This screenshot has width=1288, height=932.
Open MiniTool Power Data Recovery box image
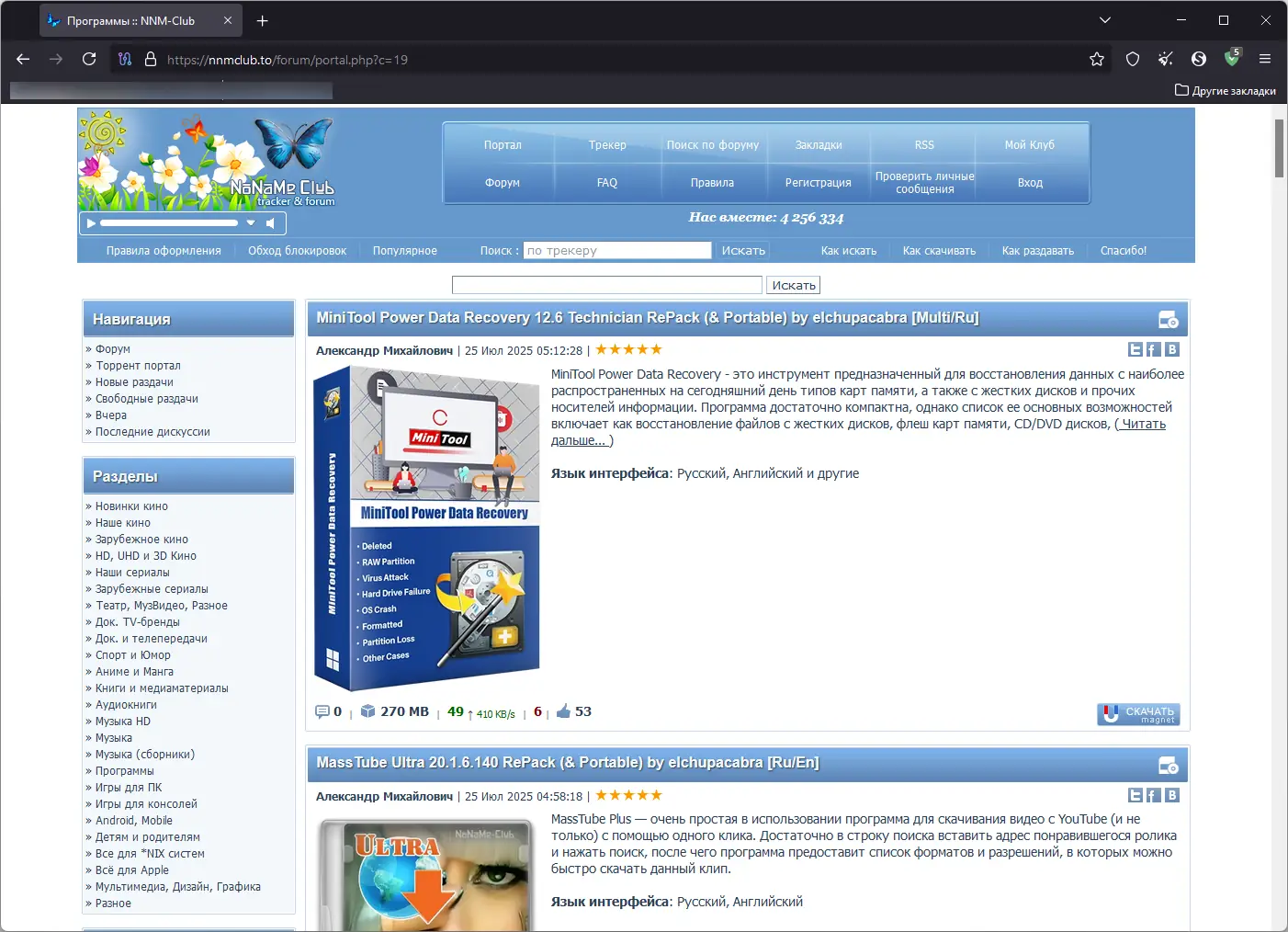pyautogui.click(x=426, y=529)
